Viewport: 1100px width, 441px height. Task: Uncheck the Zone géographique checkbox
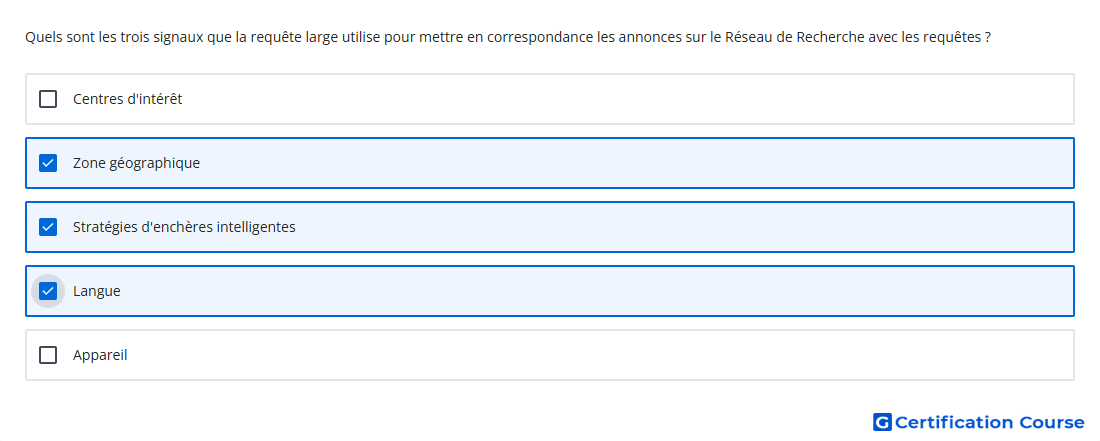[48, 163]
